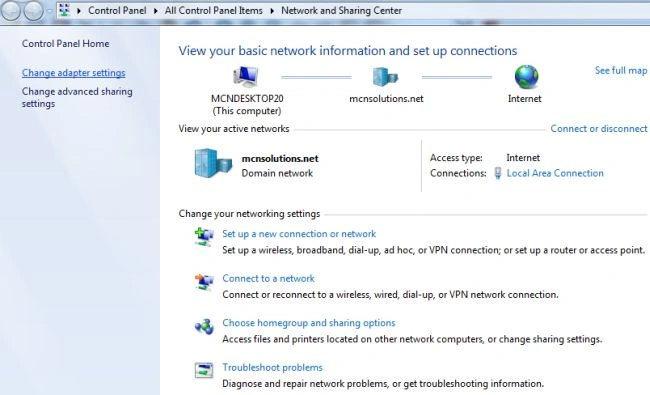Click Domain network text

coord(277,173)
